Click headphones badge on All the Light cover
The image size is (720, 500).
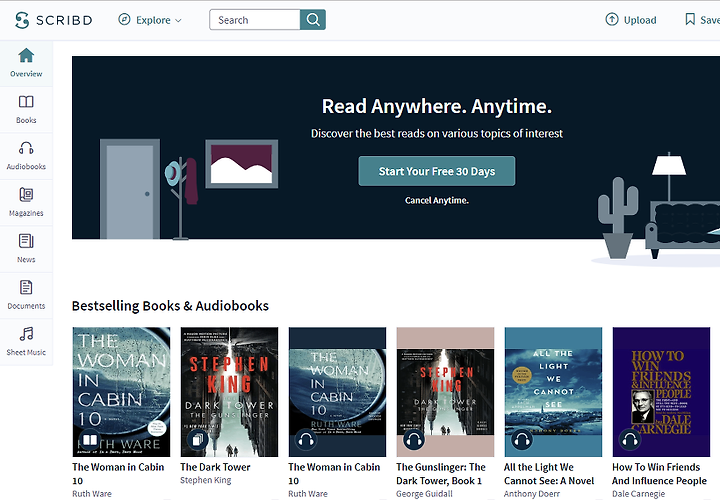522,440
